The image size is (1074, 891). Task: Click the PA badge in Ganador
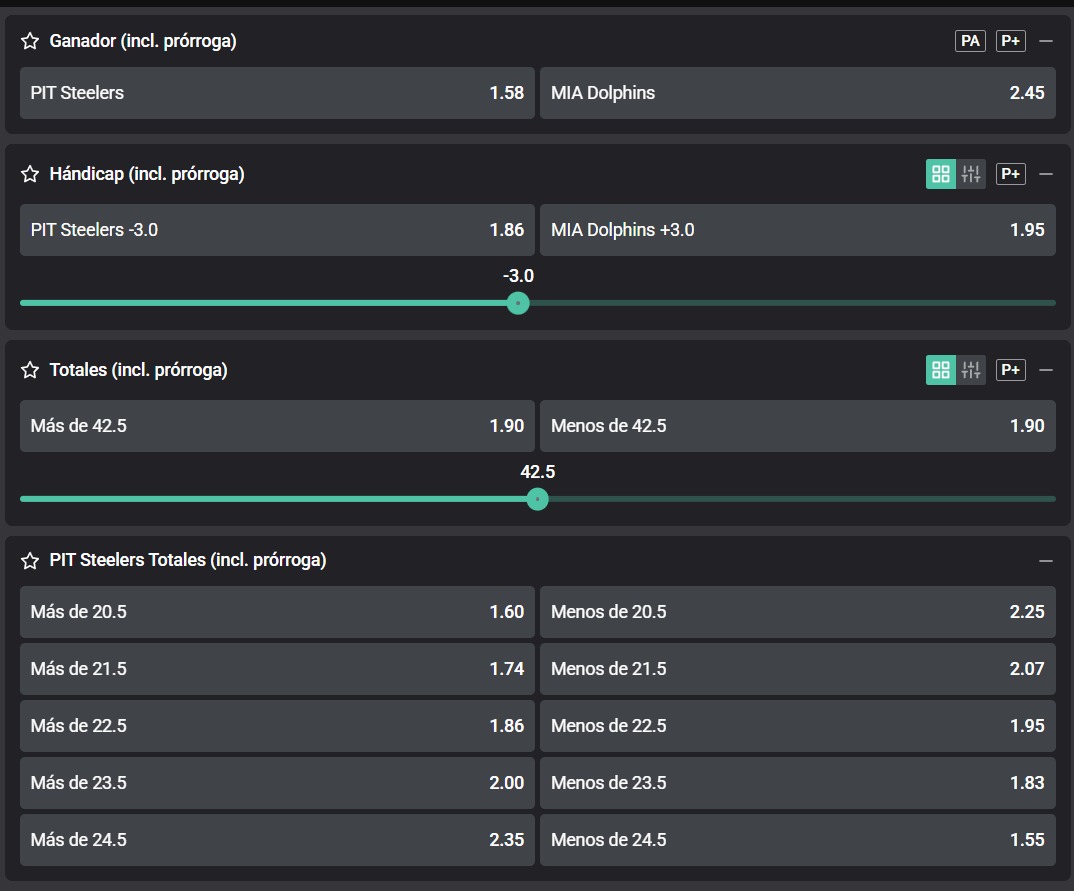970,41
